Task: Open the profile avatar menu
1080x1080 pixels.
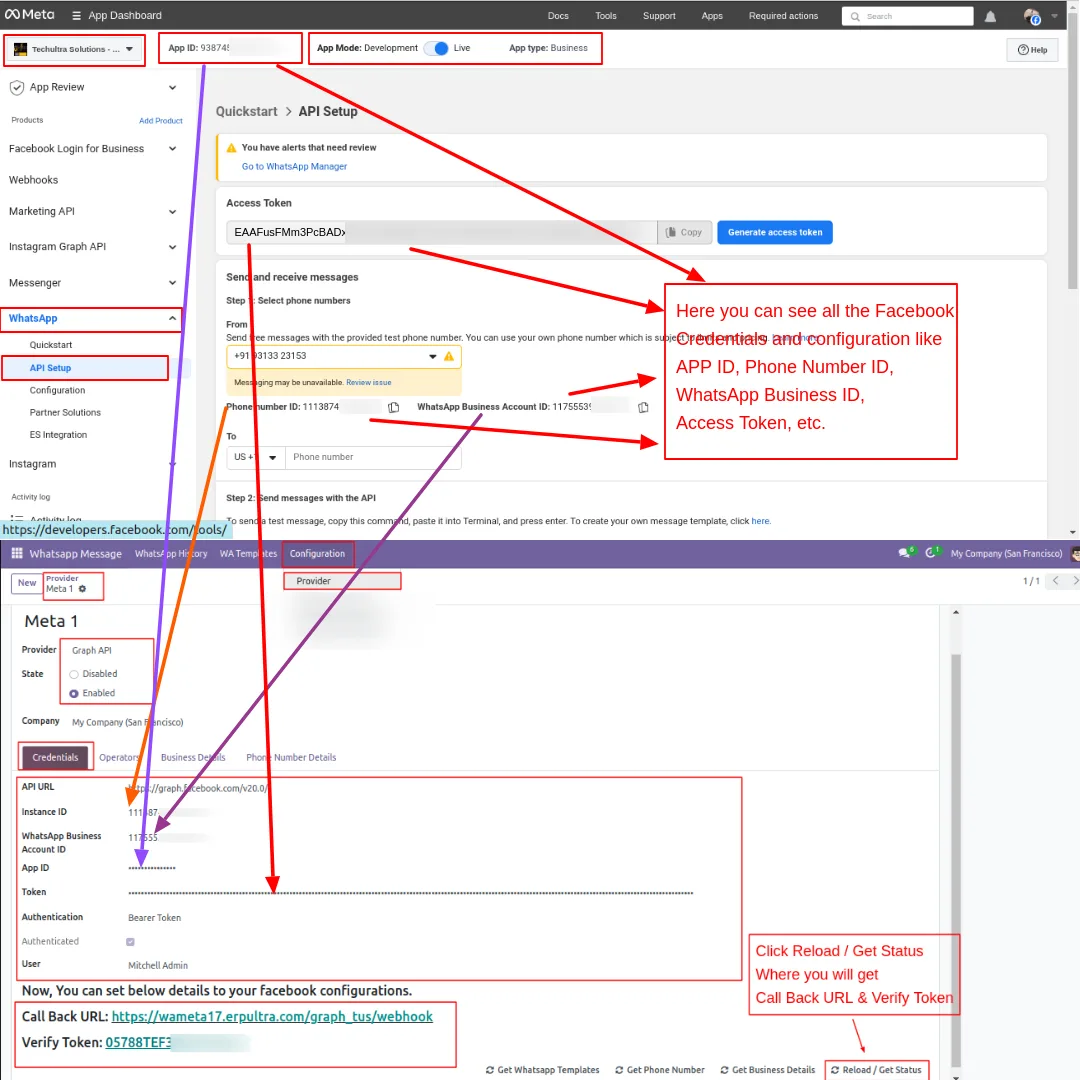Action: click(x=1032, y=17)
